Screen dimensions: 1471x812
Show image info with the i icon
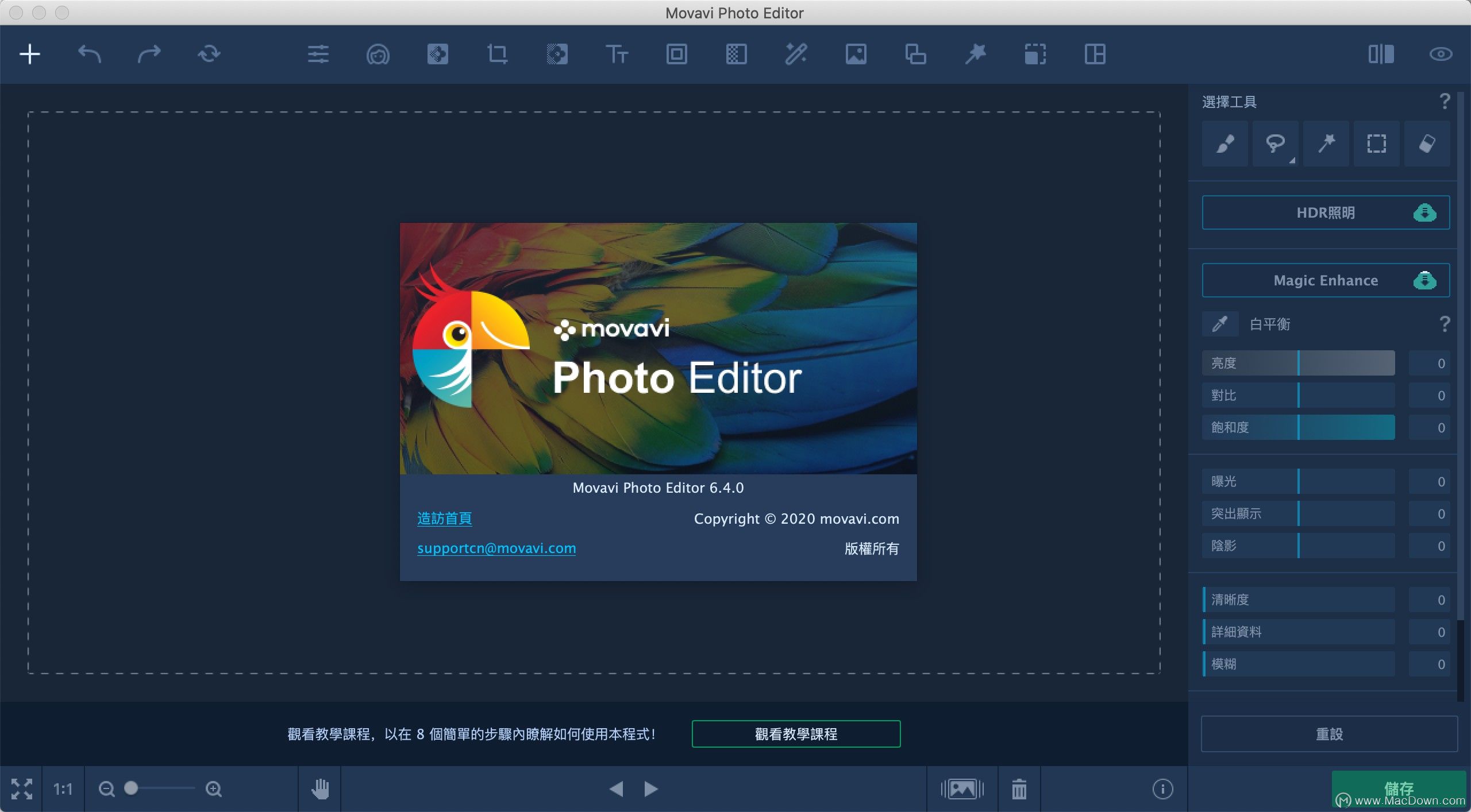1163,789
